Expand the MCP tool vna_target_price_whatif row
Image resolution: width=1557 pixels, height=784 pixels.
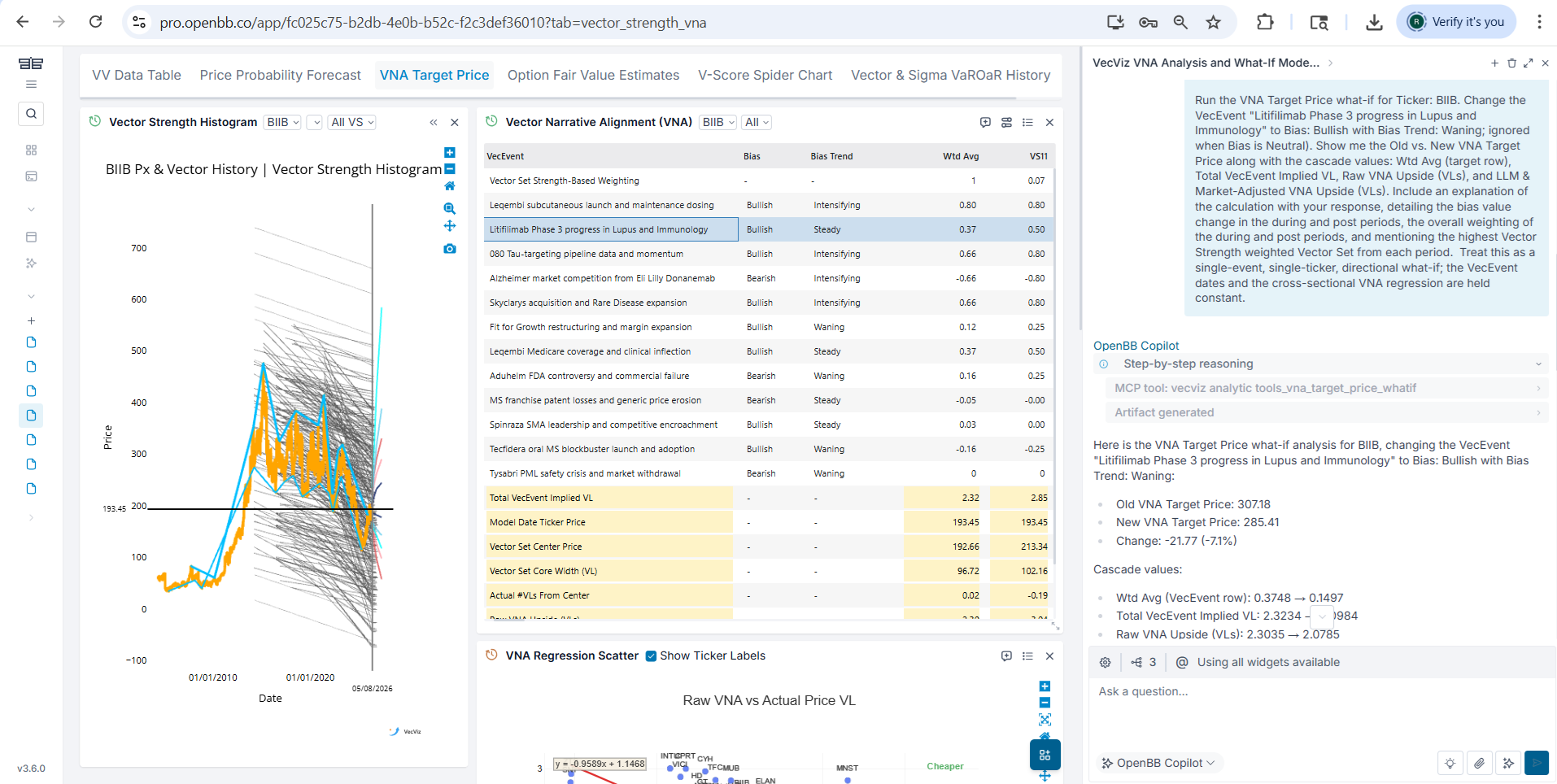(x=1326, y=388)
